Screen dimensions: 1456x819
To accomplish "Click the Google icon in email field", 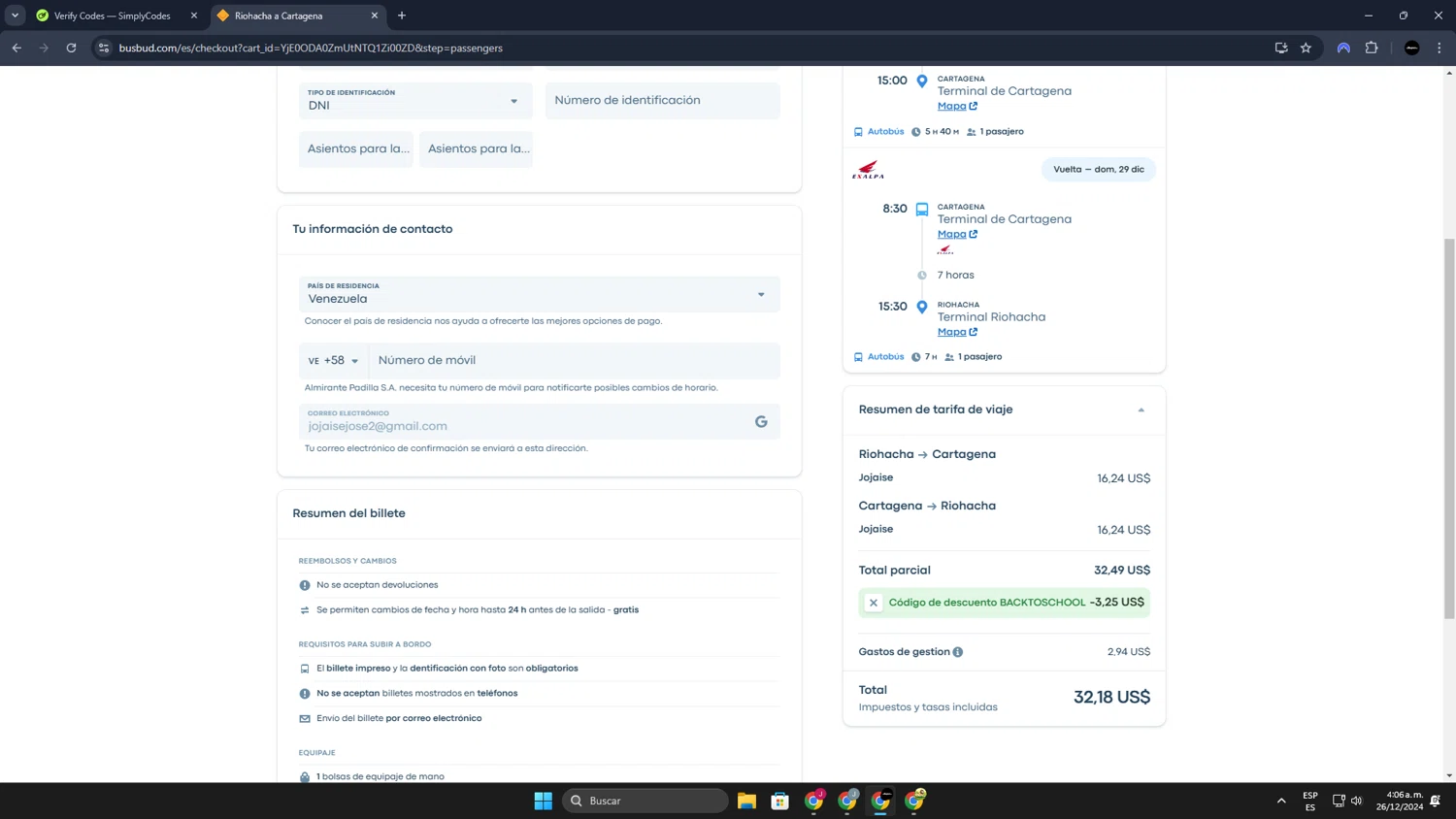I will 761,421.
